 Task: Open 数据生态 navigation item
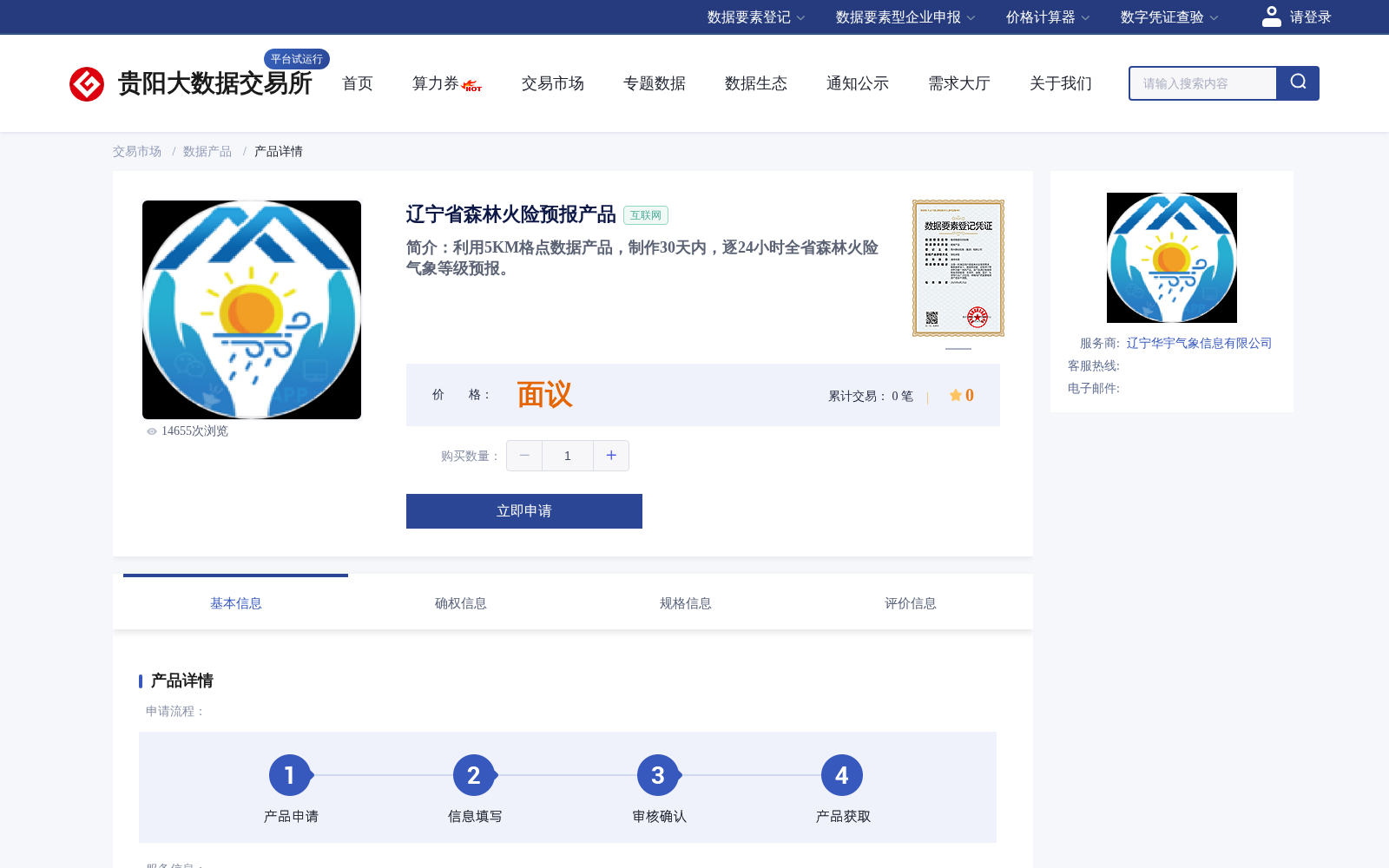756,83
